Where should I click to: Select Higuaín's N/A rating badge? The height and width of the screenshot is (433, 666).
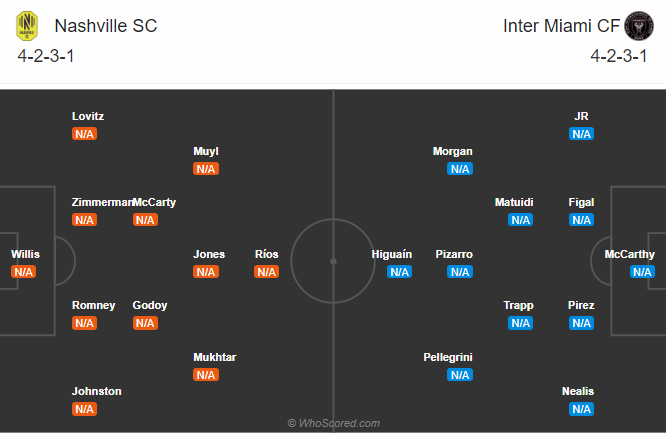click(399, 272)
